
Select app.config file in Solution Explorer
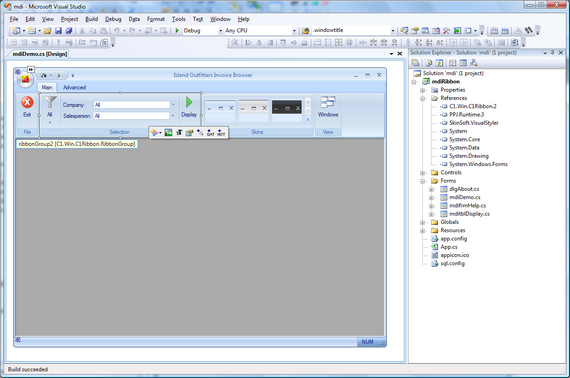pyautogui.click(x=453, y=239)
